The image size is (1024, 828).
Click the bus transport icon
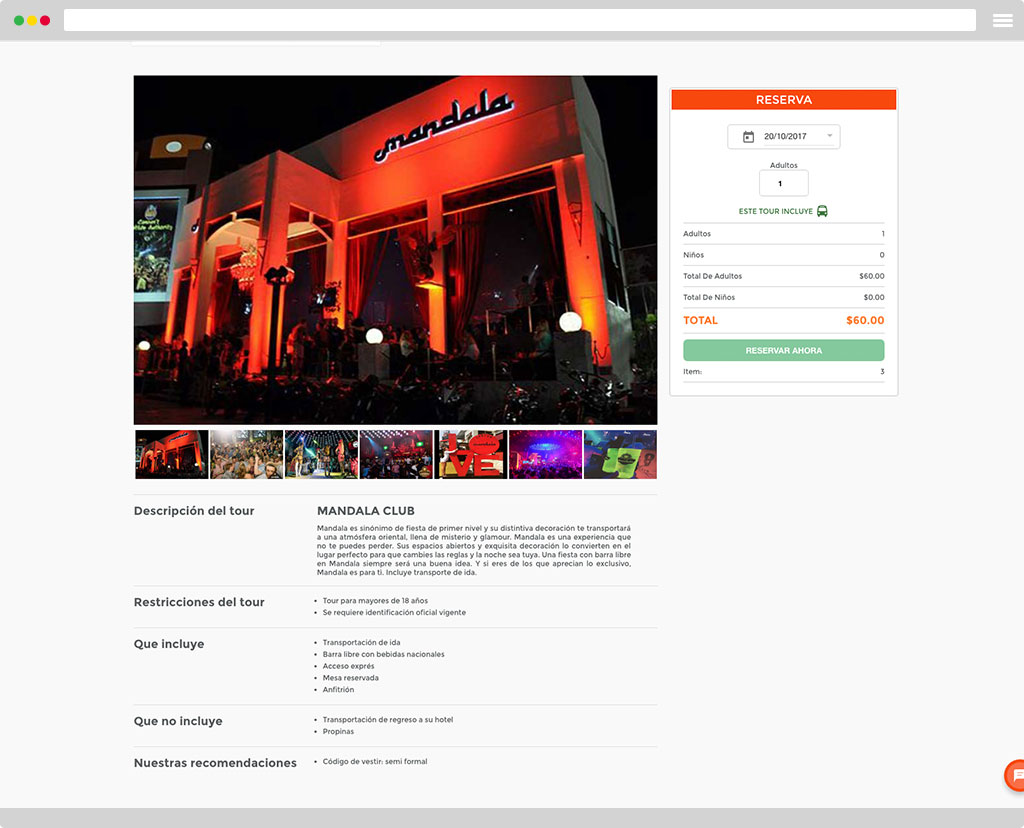click(x=822, y=211)
